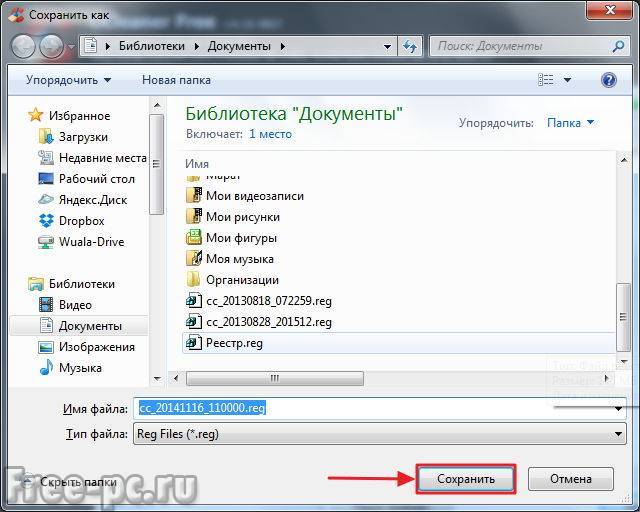Click the 1 место link
This screenshot has width=640, height=512.
pyautogui.click(x=270, y=134)
